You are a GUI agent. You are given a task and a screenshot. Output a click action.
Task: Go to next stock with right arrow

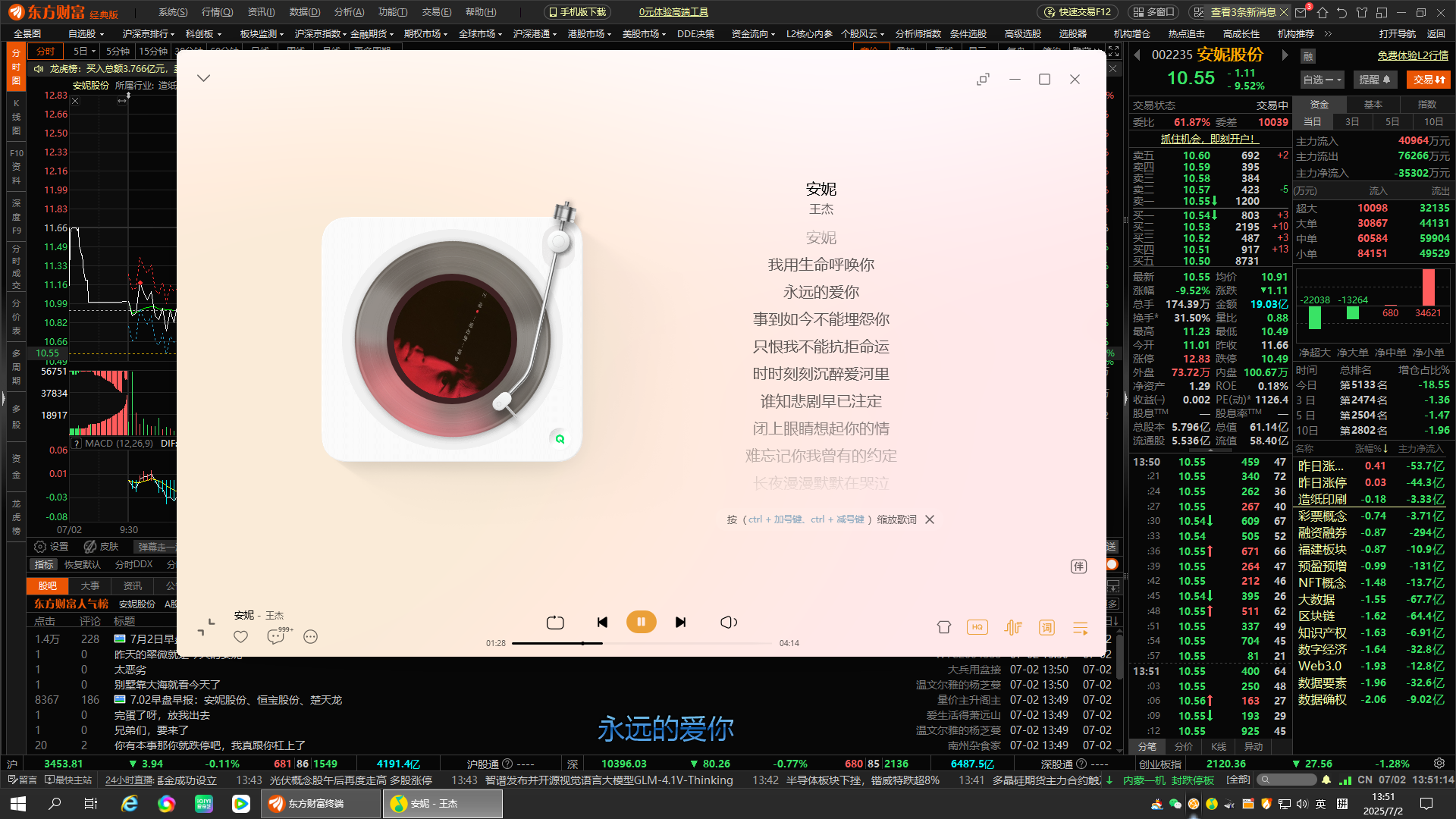[x=1285, y=55]
